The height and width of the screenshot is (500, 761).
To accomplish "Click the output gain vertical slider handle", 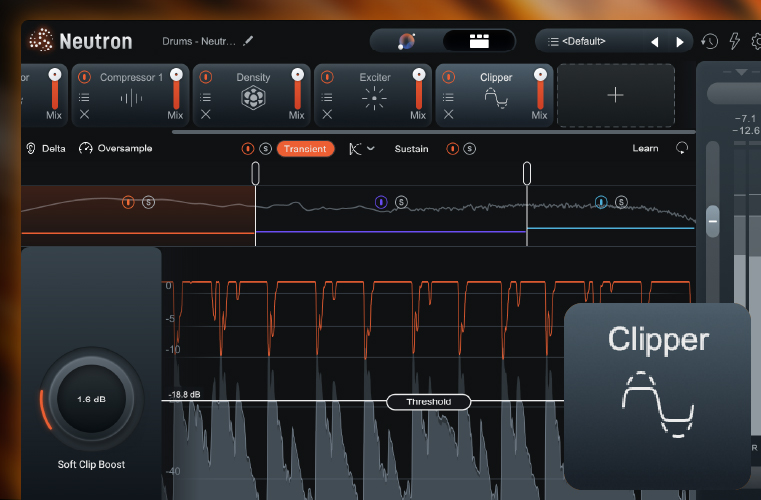I will [x=712, y=221].
